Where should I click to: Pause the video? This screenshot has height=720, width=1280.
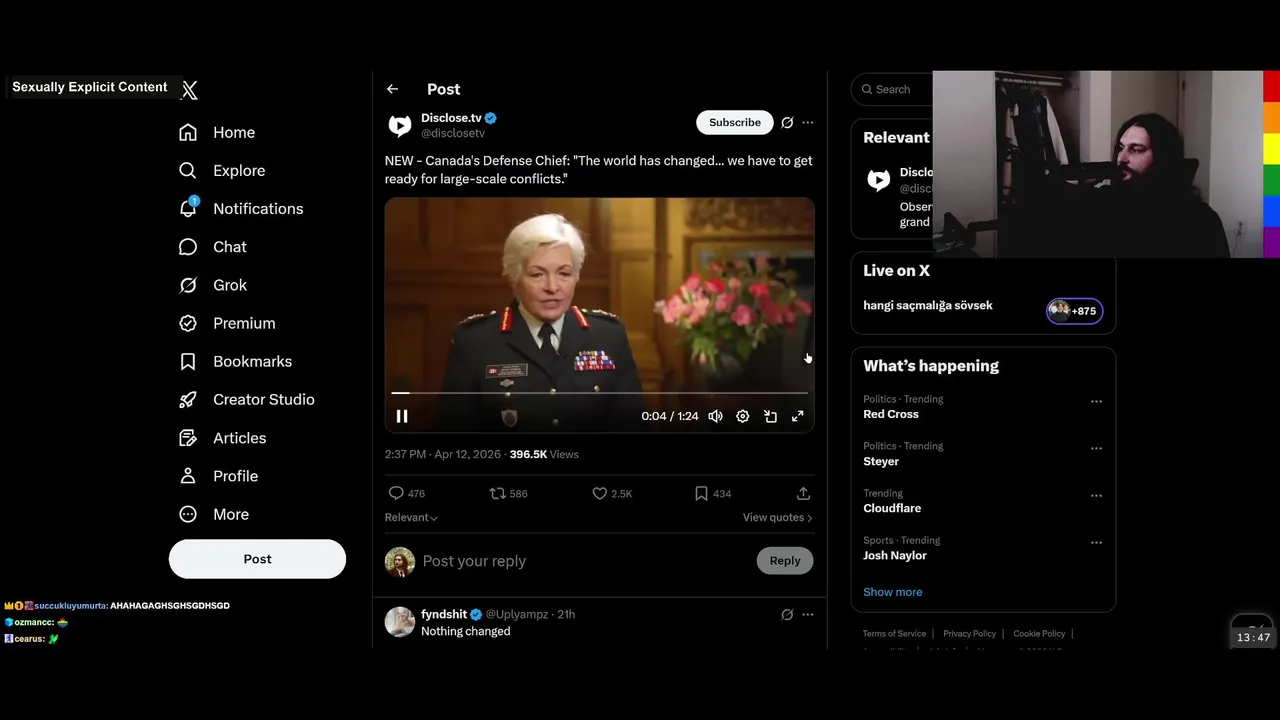click(x=402, y=416)
